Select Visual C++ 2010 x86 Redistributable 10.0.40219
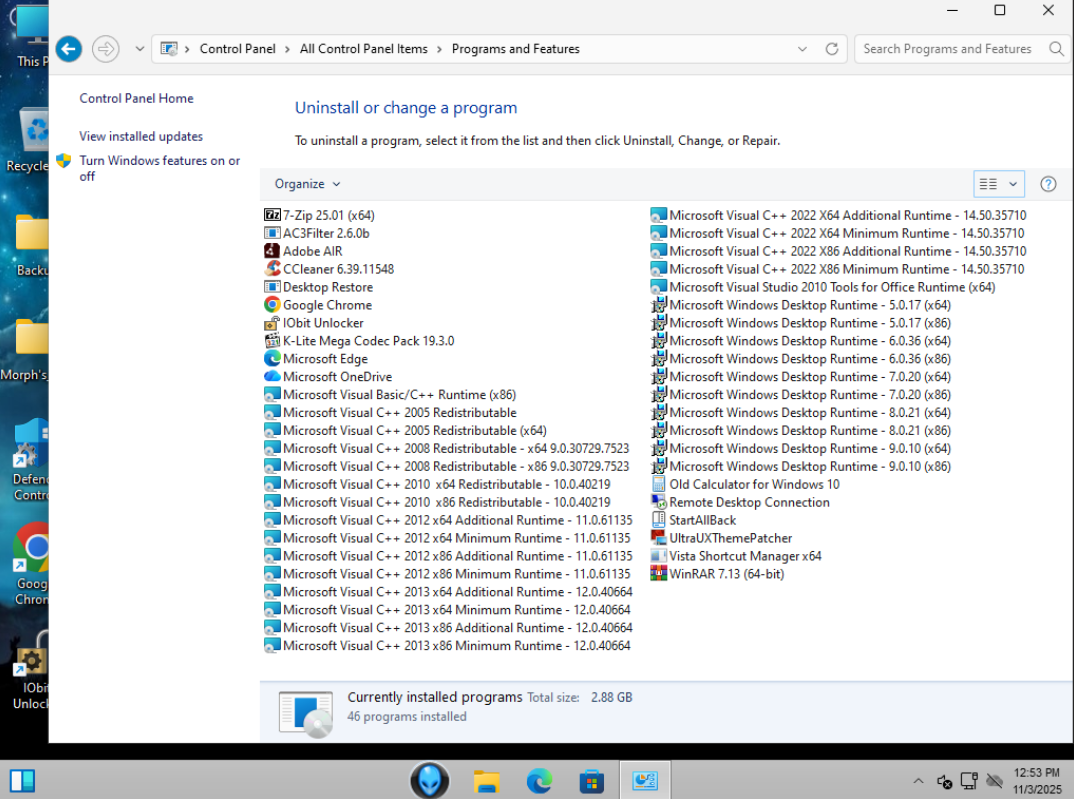This screenshot has height=799, width=1074. (x=437, y=502)
